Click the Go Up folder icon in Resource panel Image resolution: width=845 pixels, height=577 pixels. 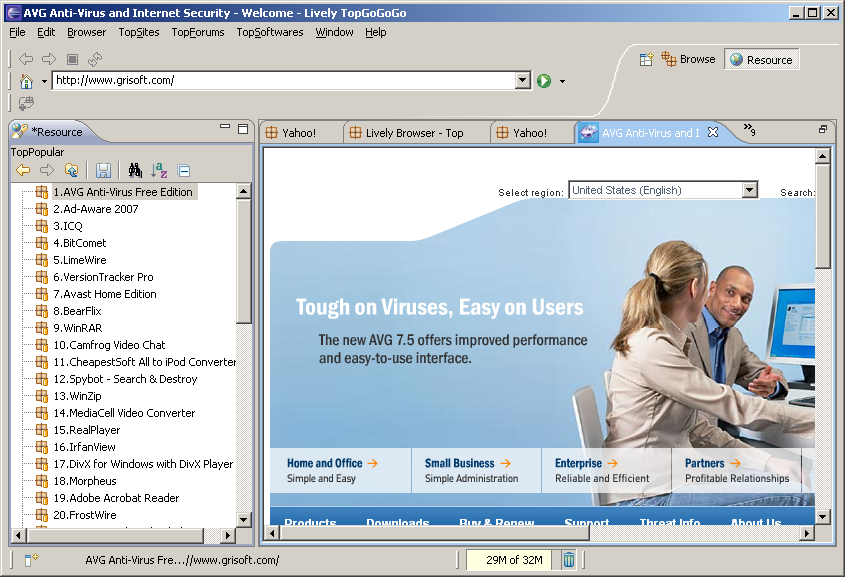tap(71, 170)
